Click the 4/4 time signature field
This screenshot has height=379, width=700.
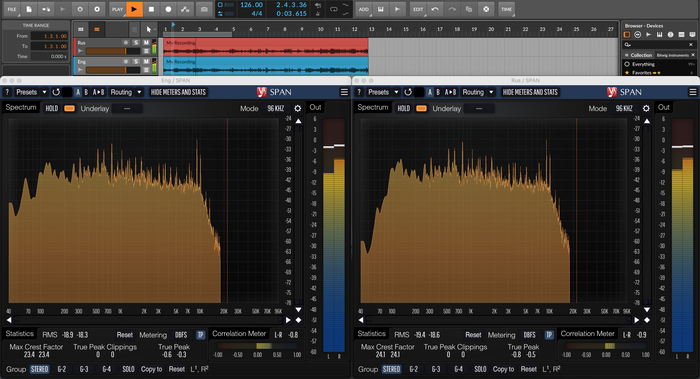point(257,13)
